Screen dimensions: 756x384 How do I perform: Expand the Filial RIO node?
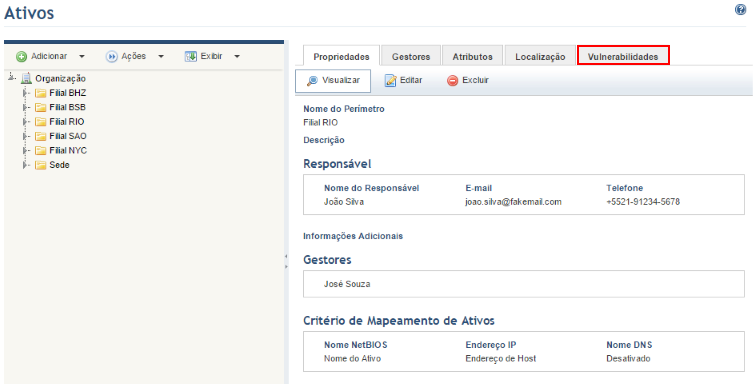point(27,122)
